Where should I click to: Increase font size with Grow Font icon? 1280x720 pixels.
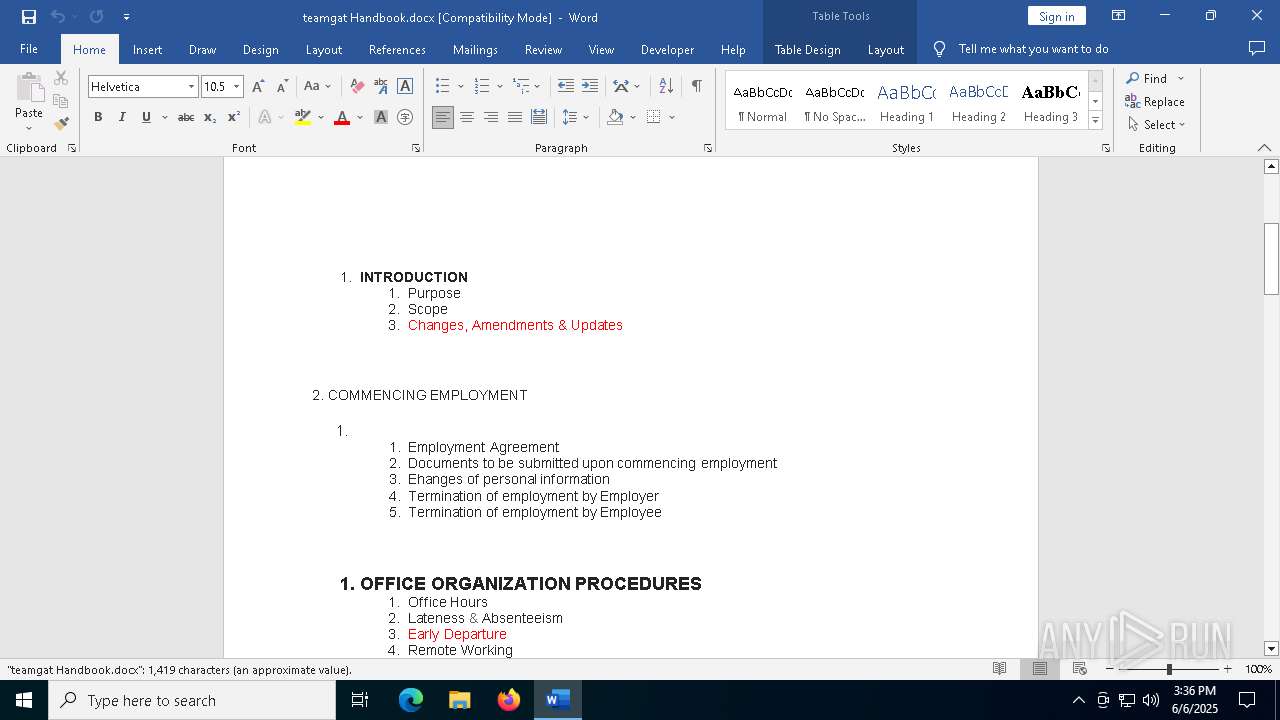[x=258, y=86]
